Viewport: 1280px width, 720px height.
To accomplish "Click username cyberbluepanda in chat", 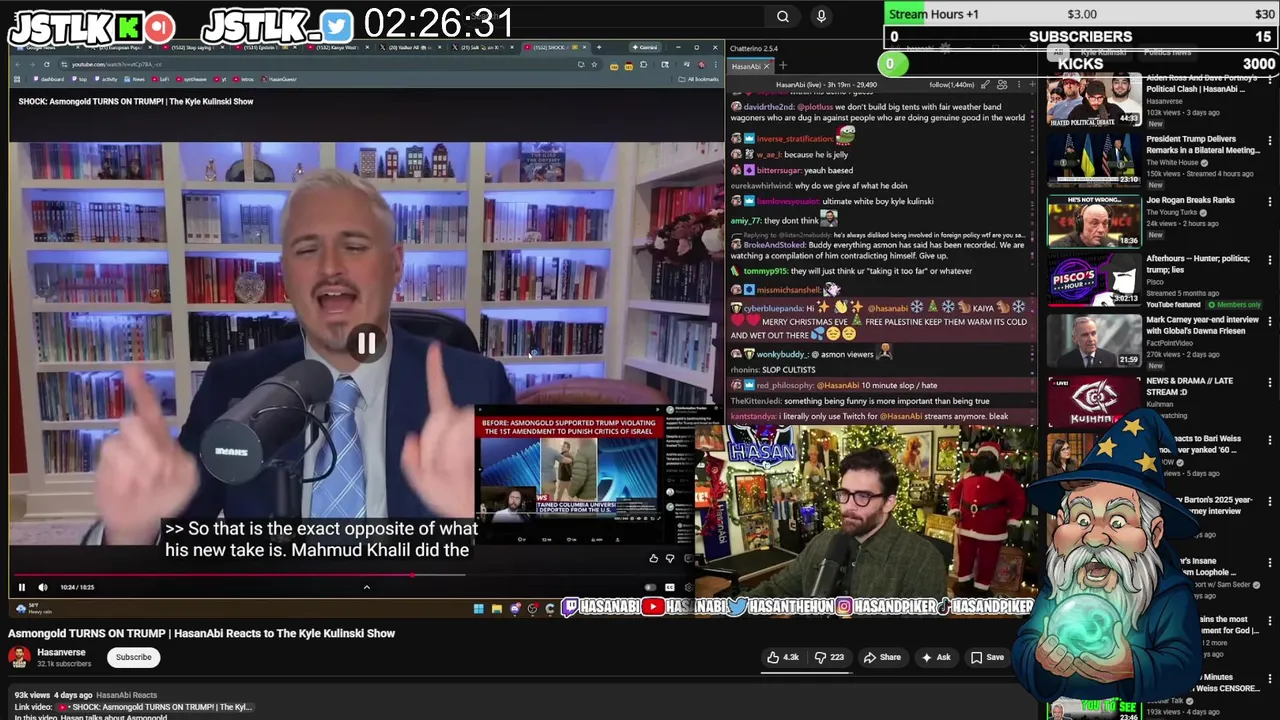I will [775, 308].
